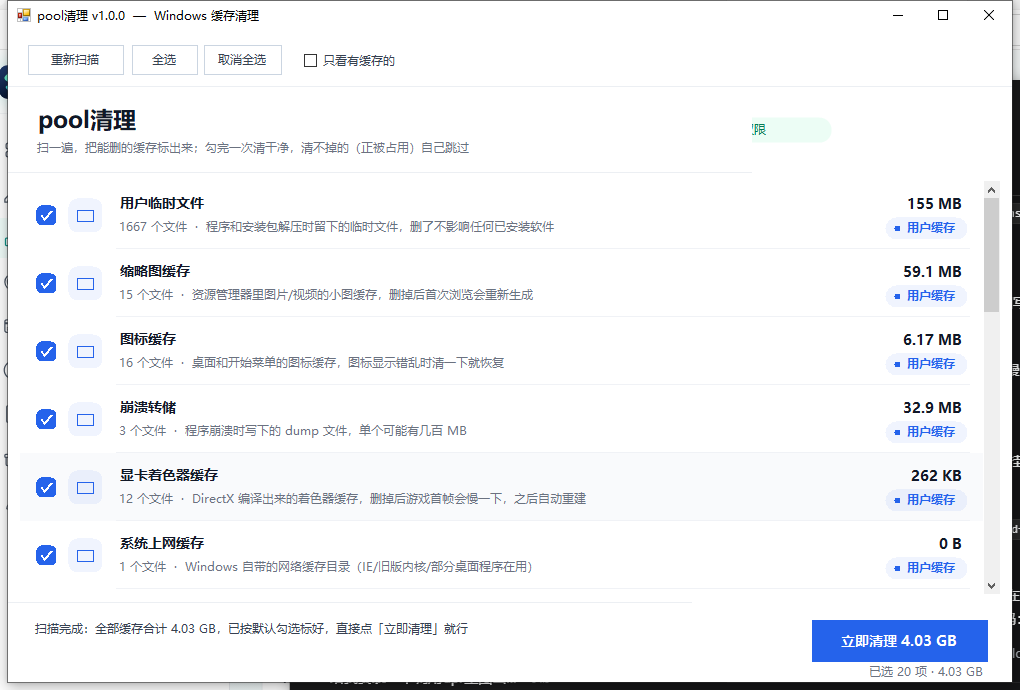
Task: Select the 缩略图缓存 row title
Action: [155, 271]
